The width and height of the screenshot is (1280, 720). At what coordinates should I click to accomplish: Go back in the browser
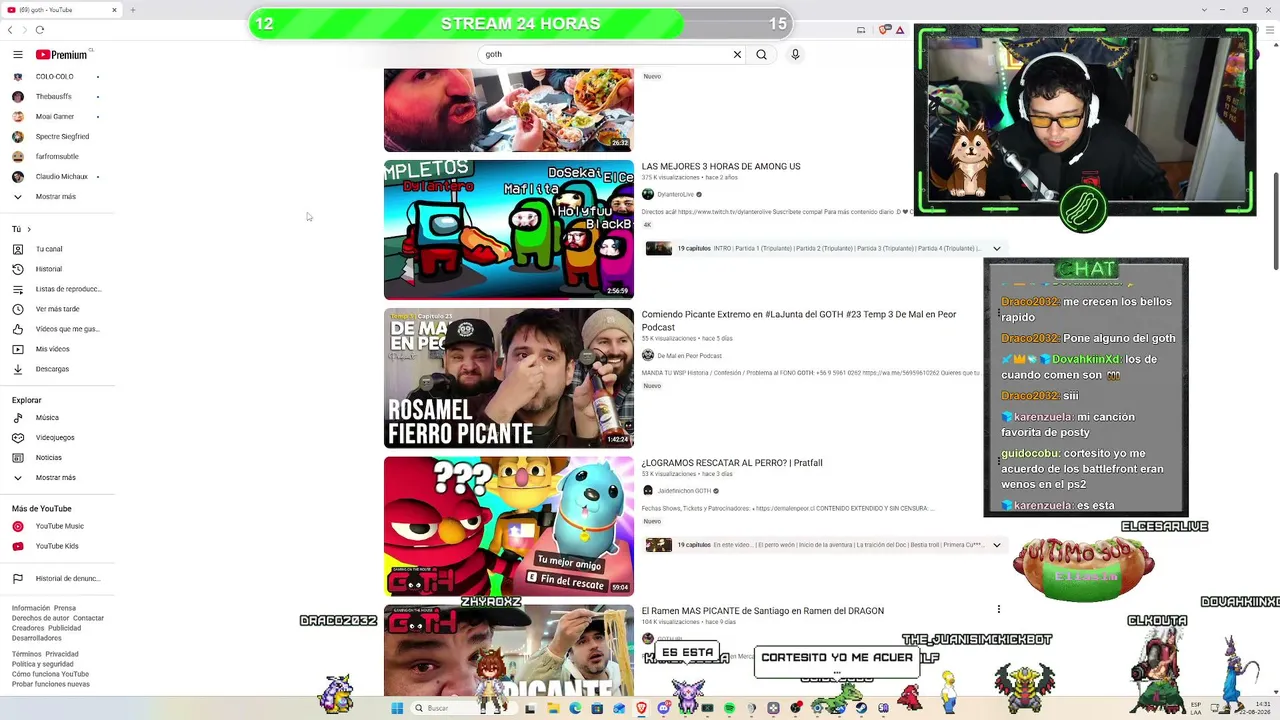pos(10,30)
